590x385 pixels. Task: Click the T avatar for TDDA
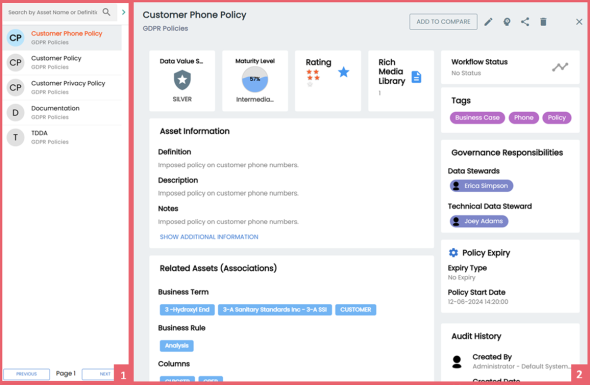pyautogui.click(x=15, y=137)
